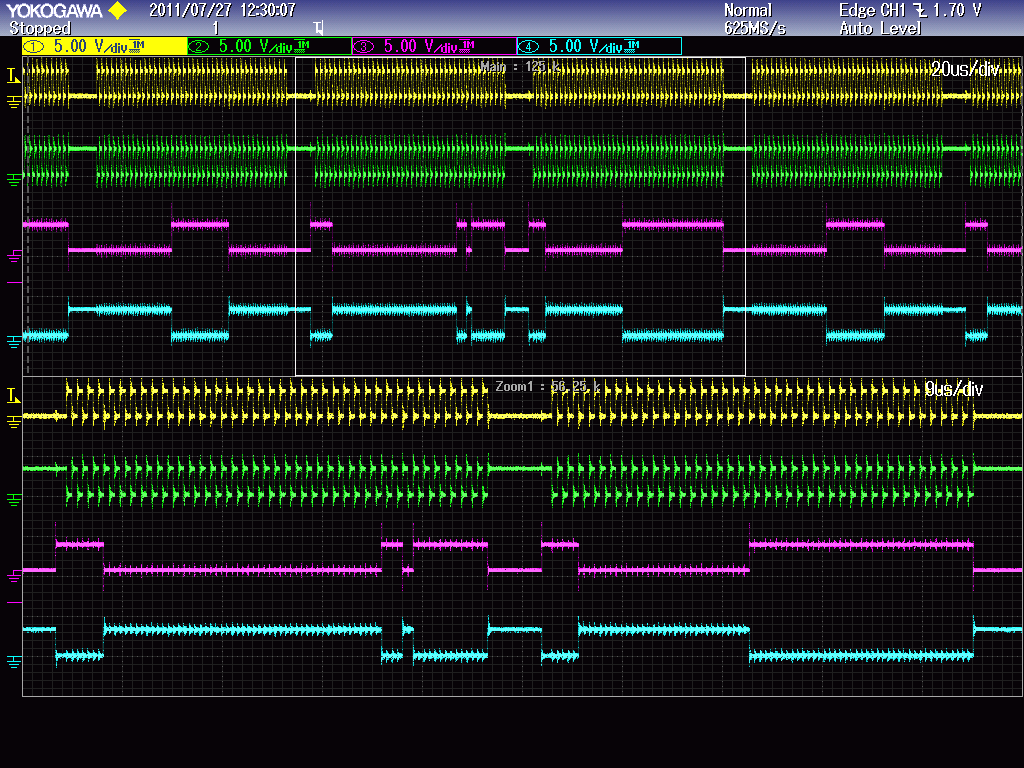This screenshot has width=1024, height=768.
Task: Click the Auto Level trigger mode label
Action: click(880, 28)
